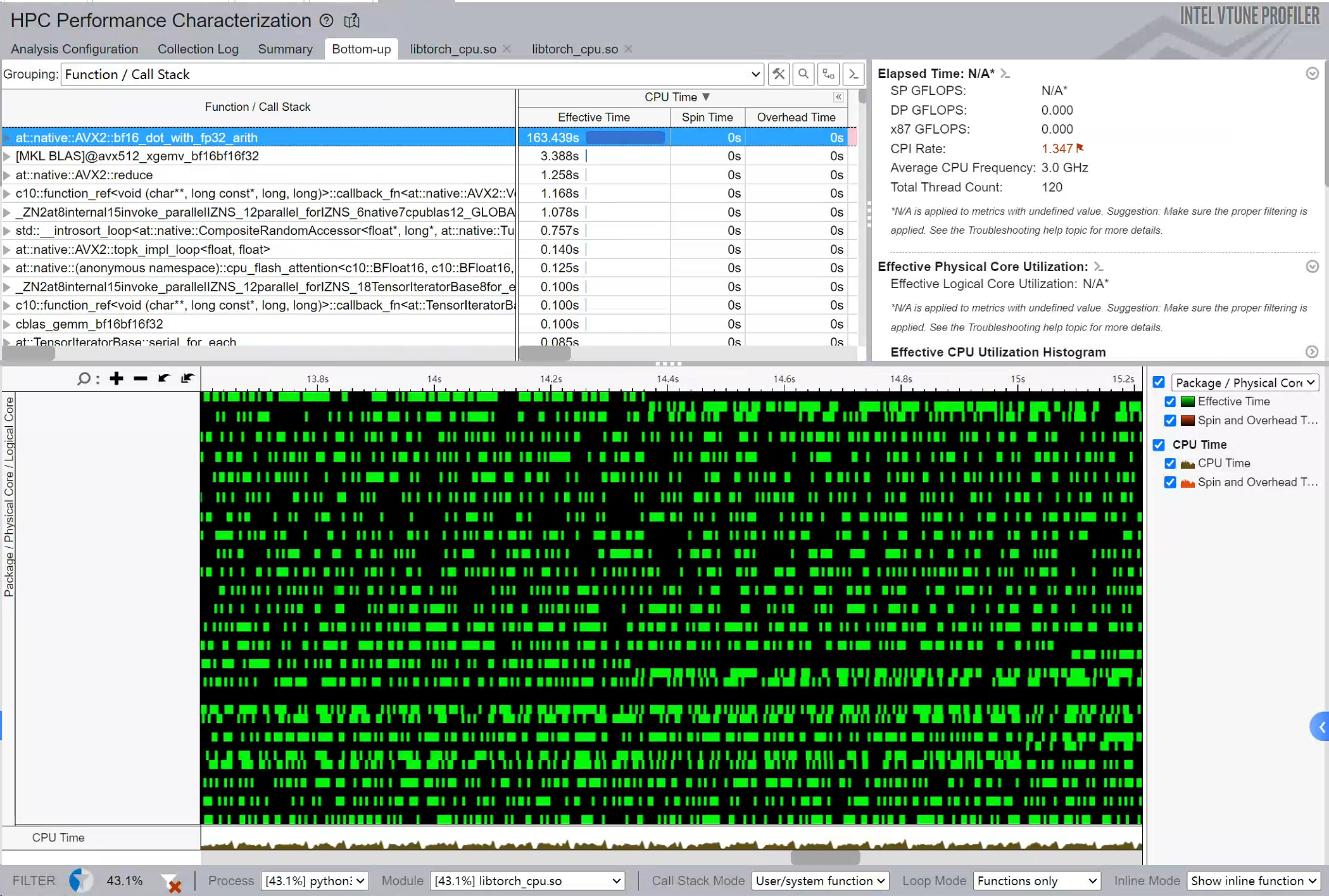Open the Inline Mode dropdown
Image resolution: width=1329 pixels, height=896 pixels.
point(1253,881)
